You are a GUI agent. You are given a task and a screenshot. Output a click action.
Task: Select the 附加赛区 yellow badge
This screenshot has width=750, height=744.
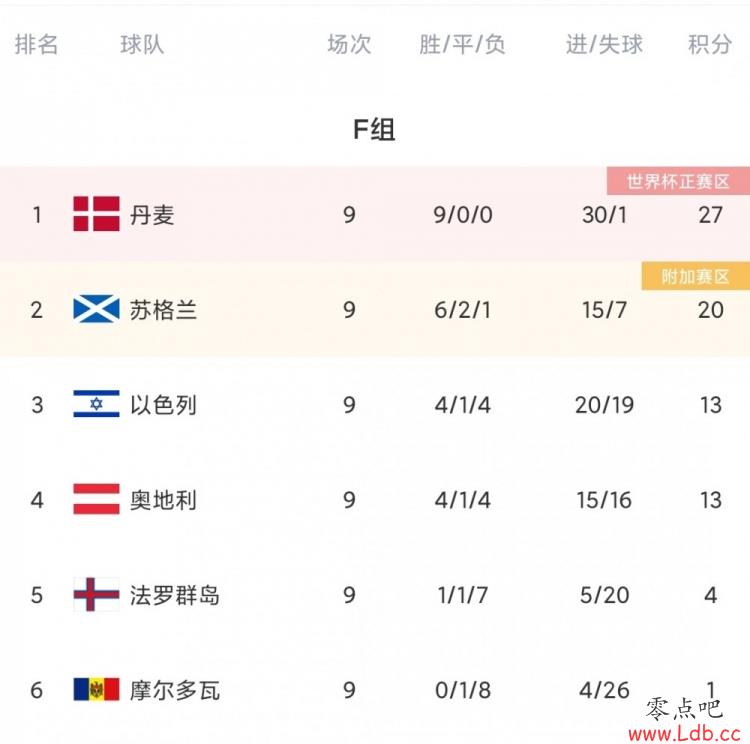(695, 276)
